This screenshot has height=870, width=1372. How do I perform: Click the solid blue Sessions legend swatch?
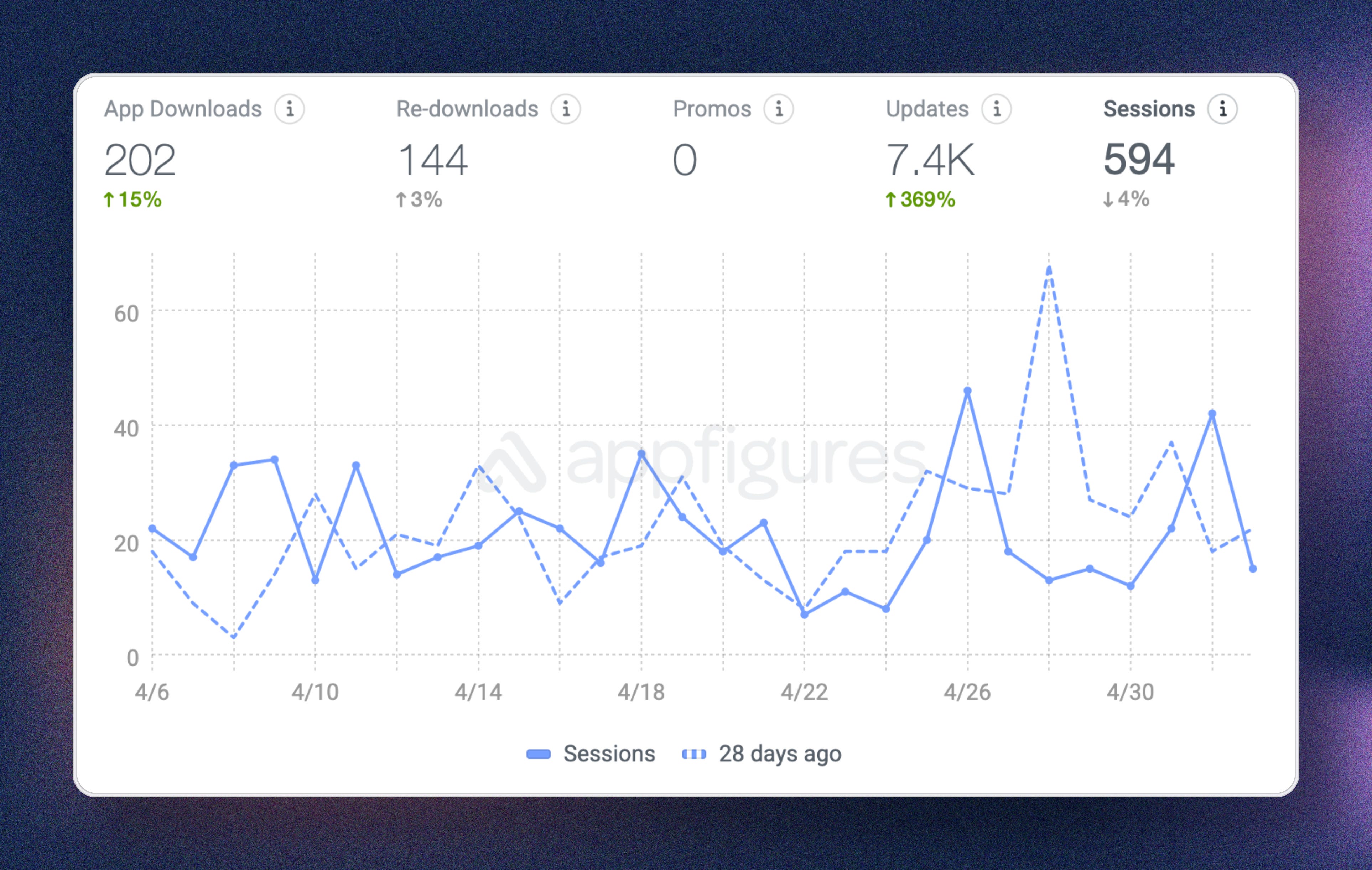point(539,754)
